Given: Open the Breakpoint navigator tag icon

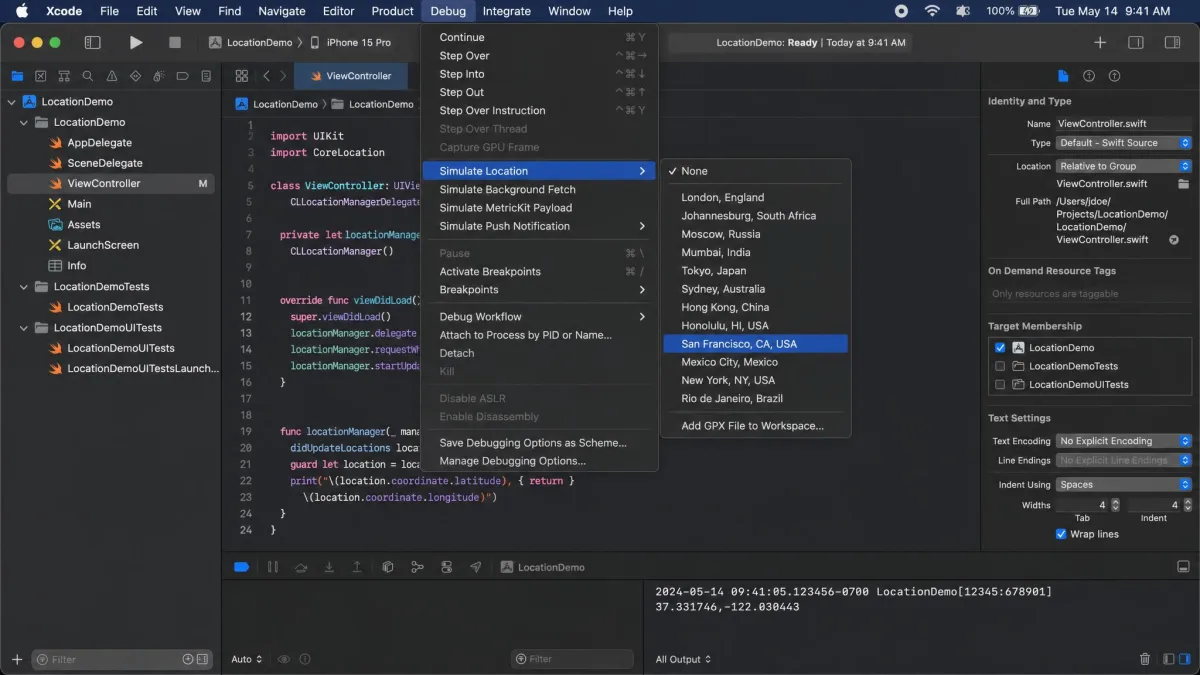Looking at the screenshot, I should [182, 76].
